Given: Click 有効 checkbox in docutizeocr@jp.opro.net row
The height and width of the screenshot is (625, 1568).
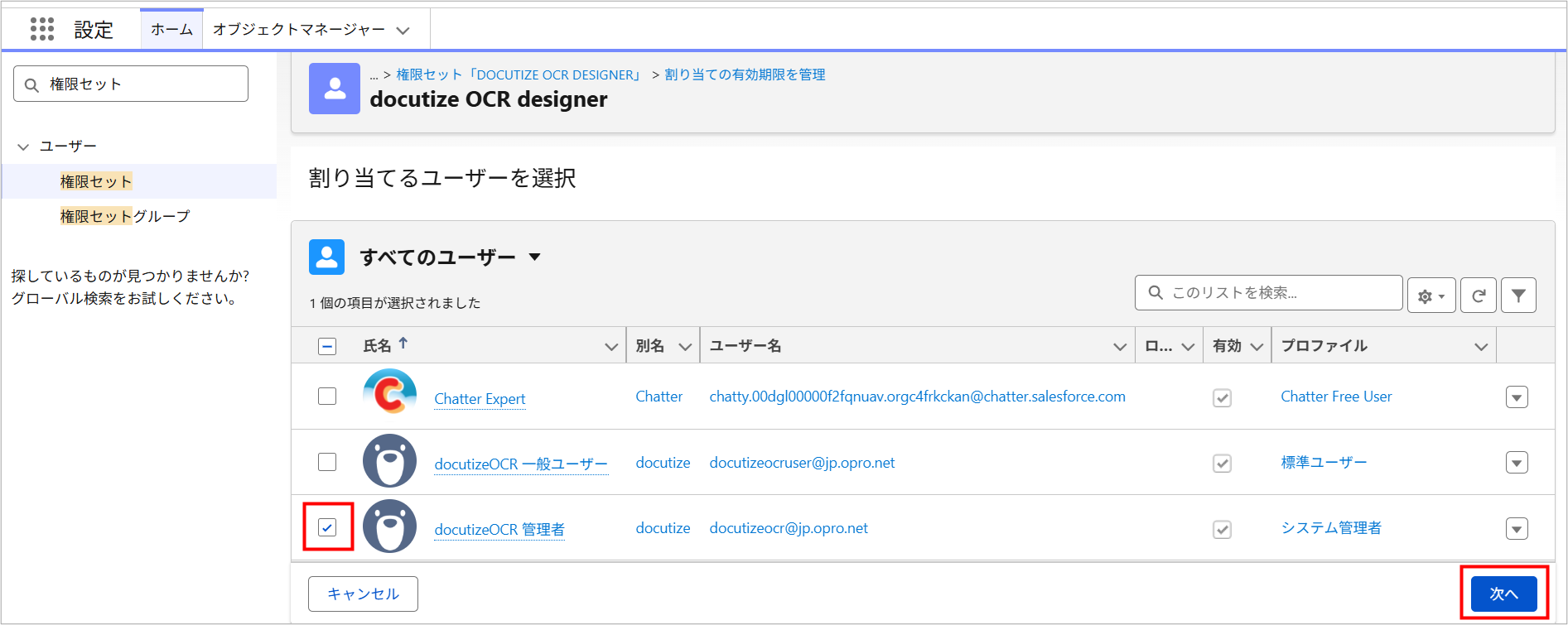Looking at the screenshot, I should click(1222, 529).
